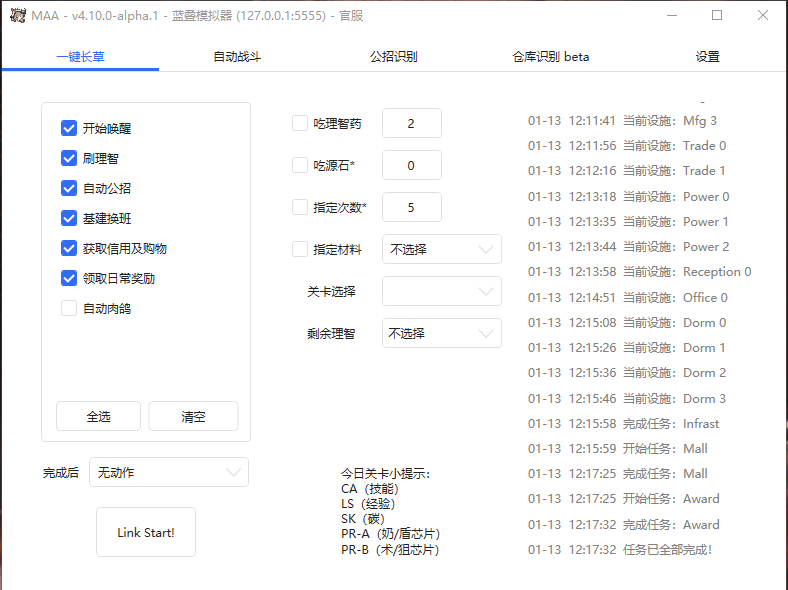This screenshot has width=788, height=590.
Task: Select log line 当前设施: Mfg 3
Action: point(622,121)
